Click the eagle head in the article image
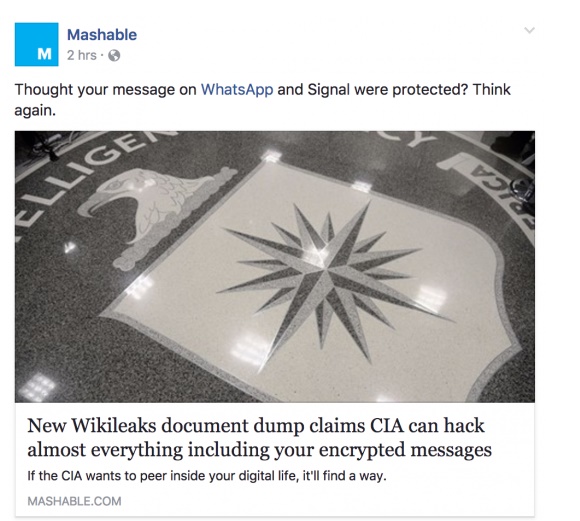The image size is (580, 521). point(148,202)
